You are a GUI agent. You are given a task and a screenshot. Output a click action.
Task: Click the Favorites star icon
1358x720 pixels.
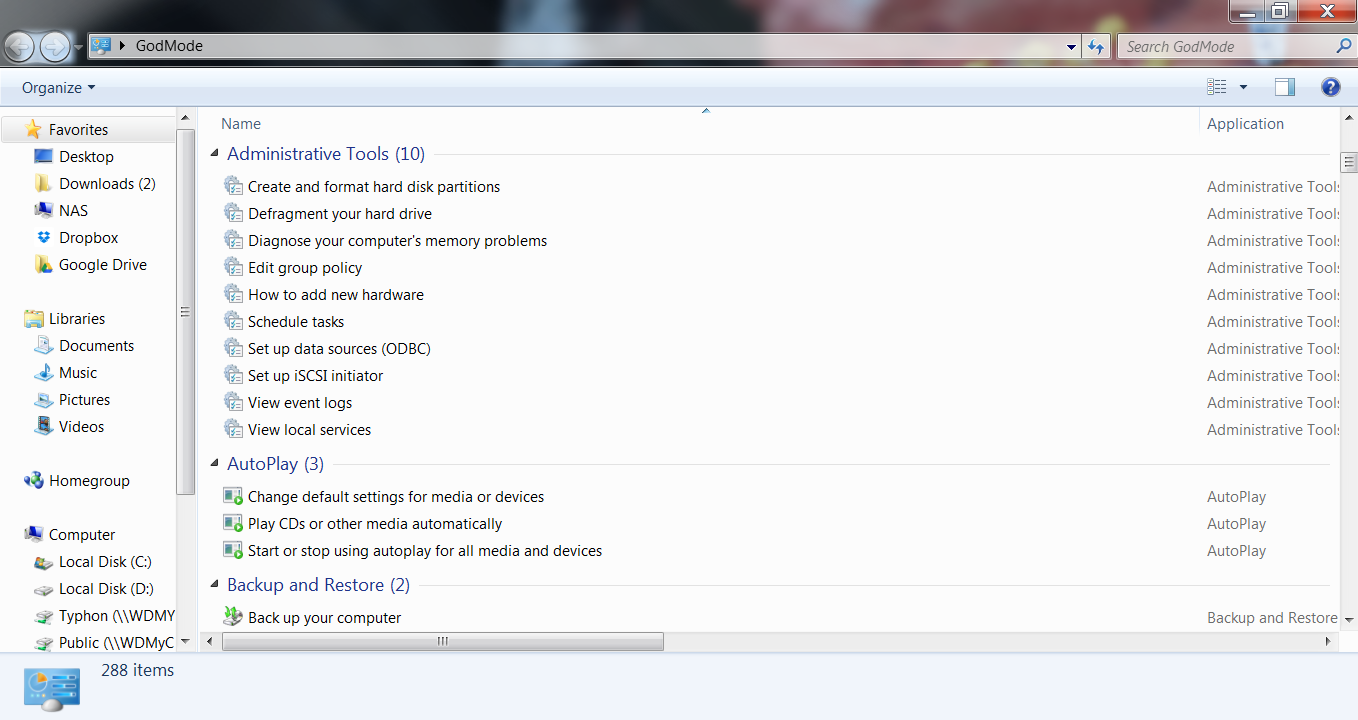tap(33, 129)
